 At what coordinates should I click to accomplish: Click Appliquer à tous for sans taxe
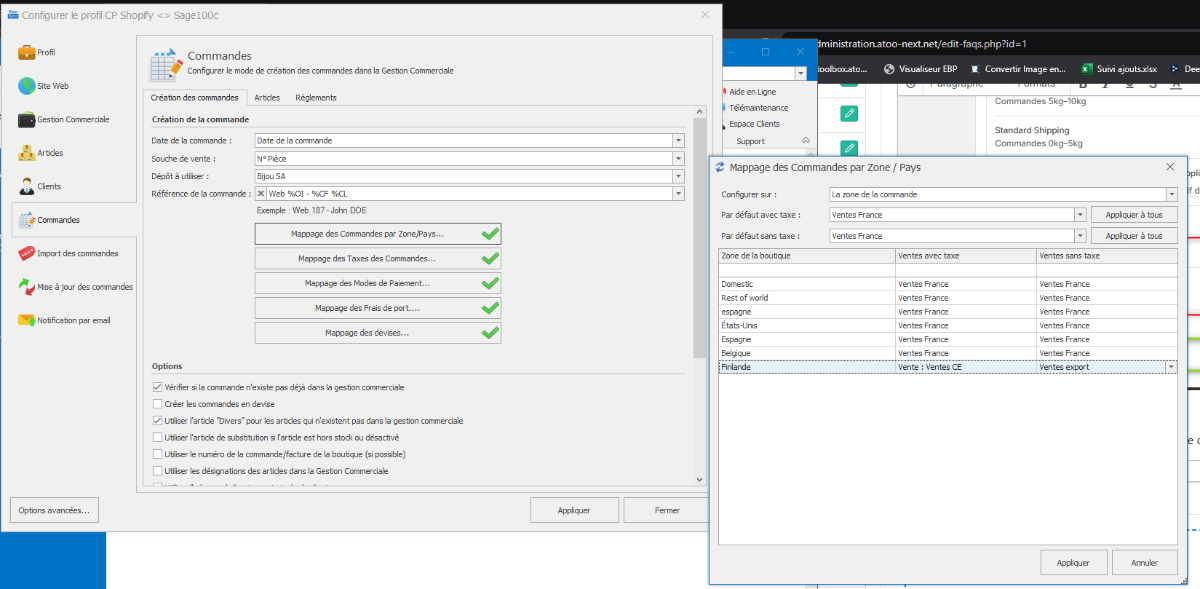(1133, 236)
